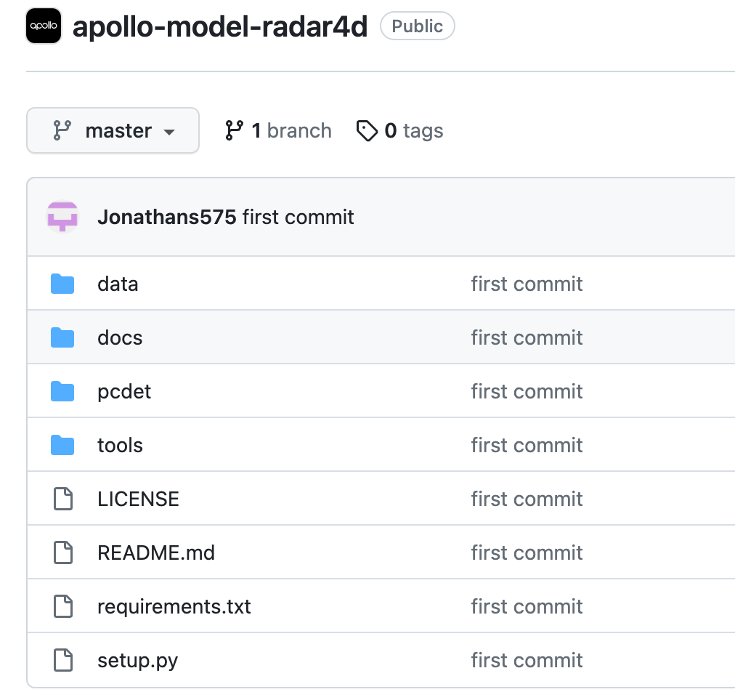This screenshot has height=700, width=736.
Task: Click the folder icon beside tools
Action: click(63, 445)
